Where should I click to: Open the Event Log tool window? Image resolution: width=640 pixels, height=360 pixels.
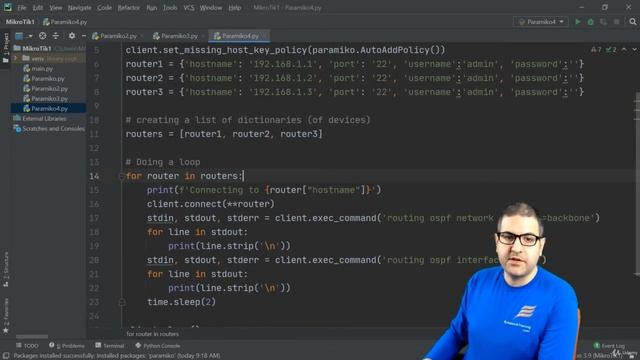[x=609, y=346]
